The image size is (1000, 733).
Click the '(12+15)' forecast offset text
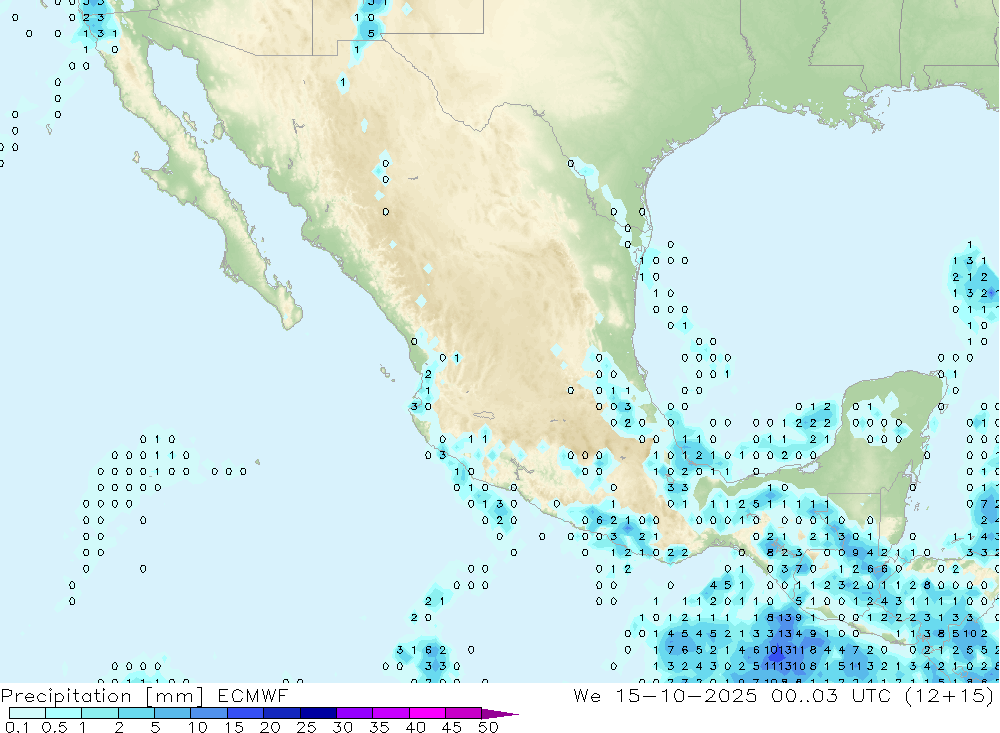coord(950,695)
